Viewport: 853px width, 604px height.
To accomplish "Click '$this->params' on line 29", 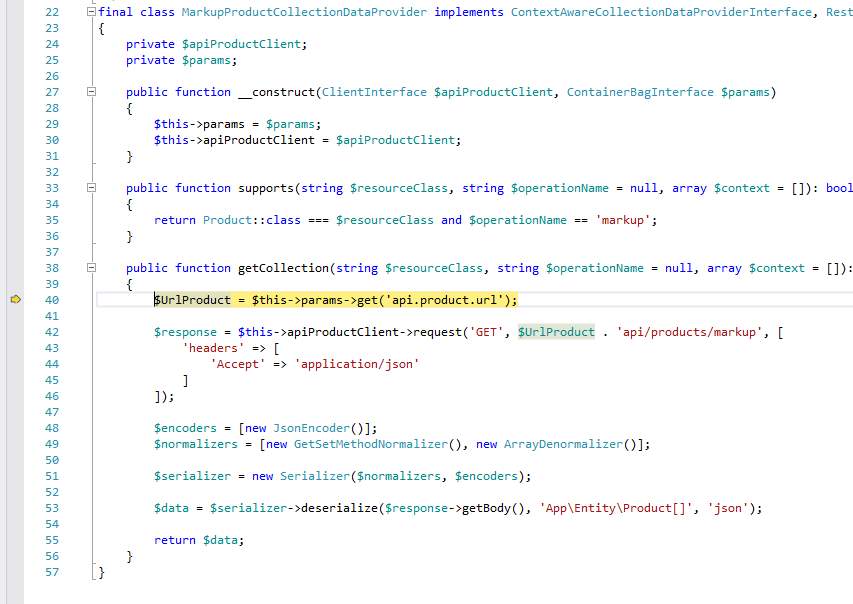I will point(199,124).
